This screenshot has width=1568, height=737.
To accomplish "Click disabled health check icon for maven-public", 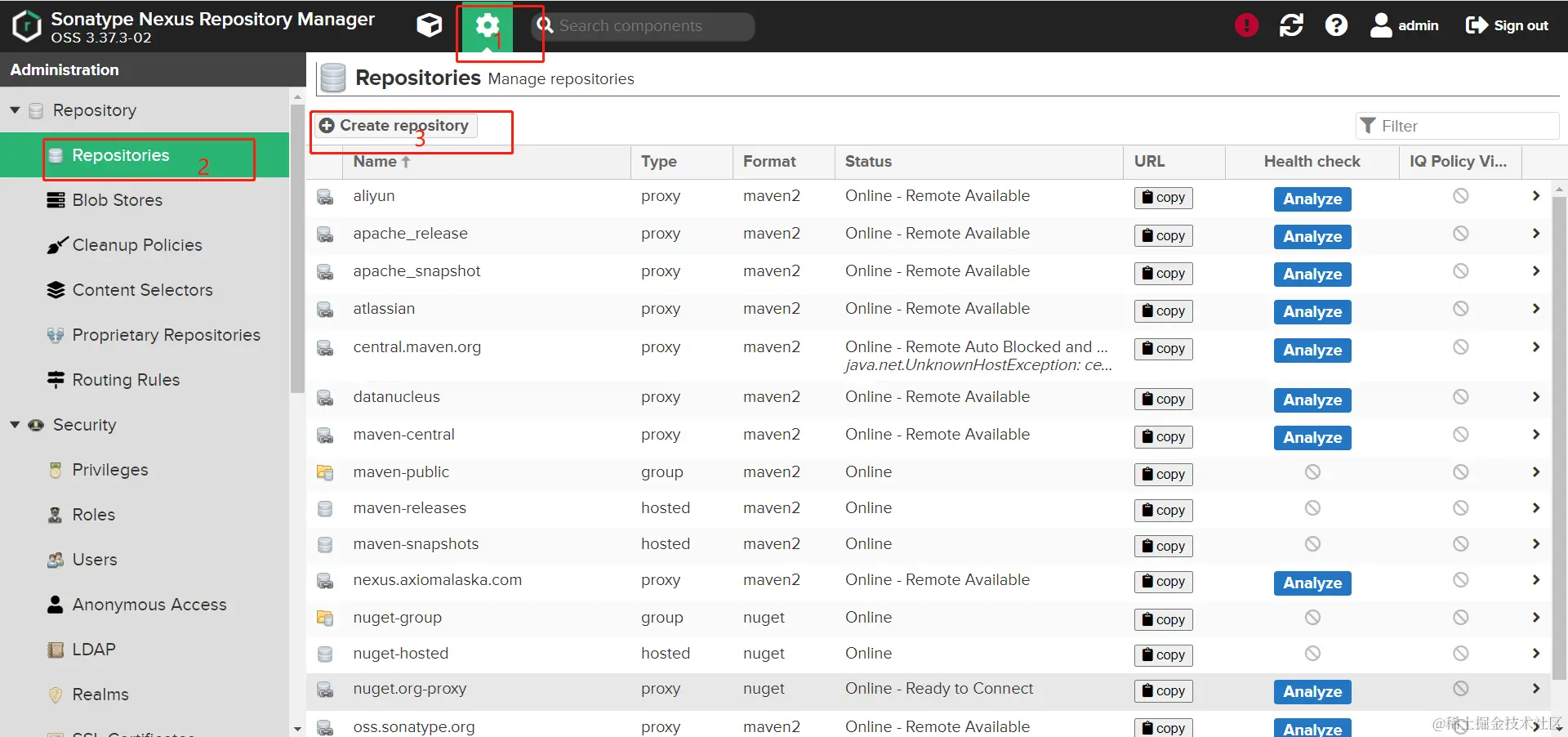I will tap(1312, 472).
